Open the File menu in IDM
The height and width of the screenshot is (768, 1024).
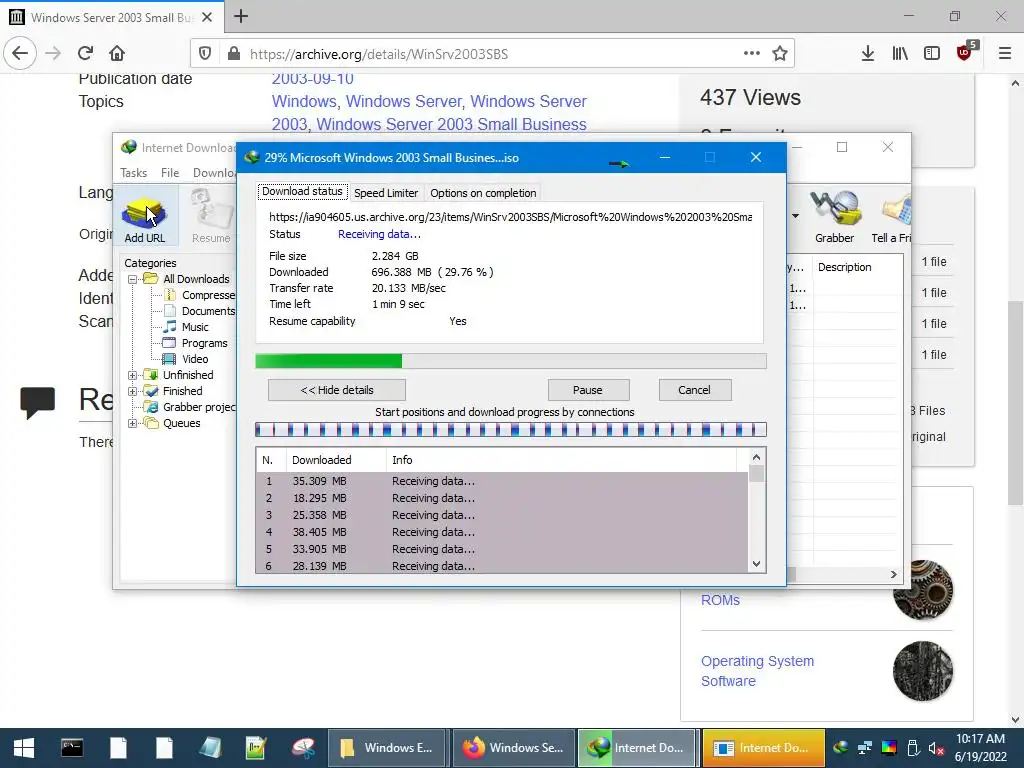tap(170, 172)
